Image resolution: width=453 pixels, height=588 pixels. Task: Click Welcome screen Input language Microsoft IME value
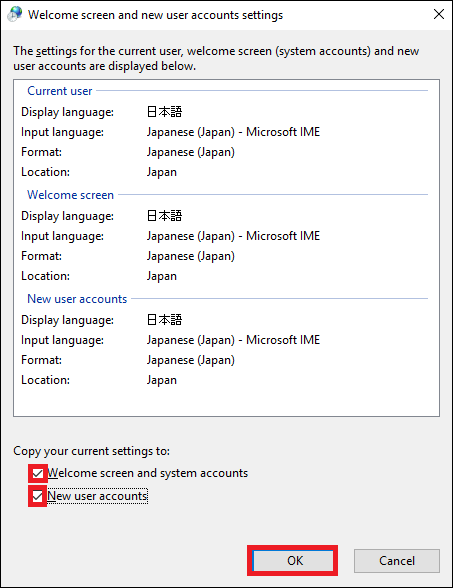[233, 236]
